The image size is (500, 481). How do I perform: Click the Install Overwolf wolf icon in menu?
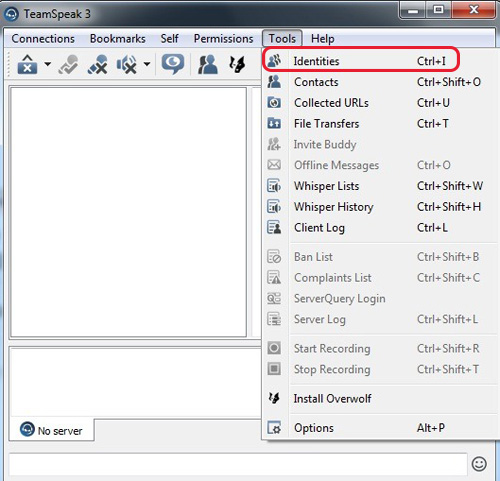[274, 398]
